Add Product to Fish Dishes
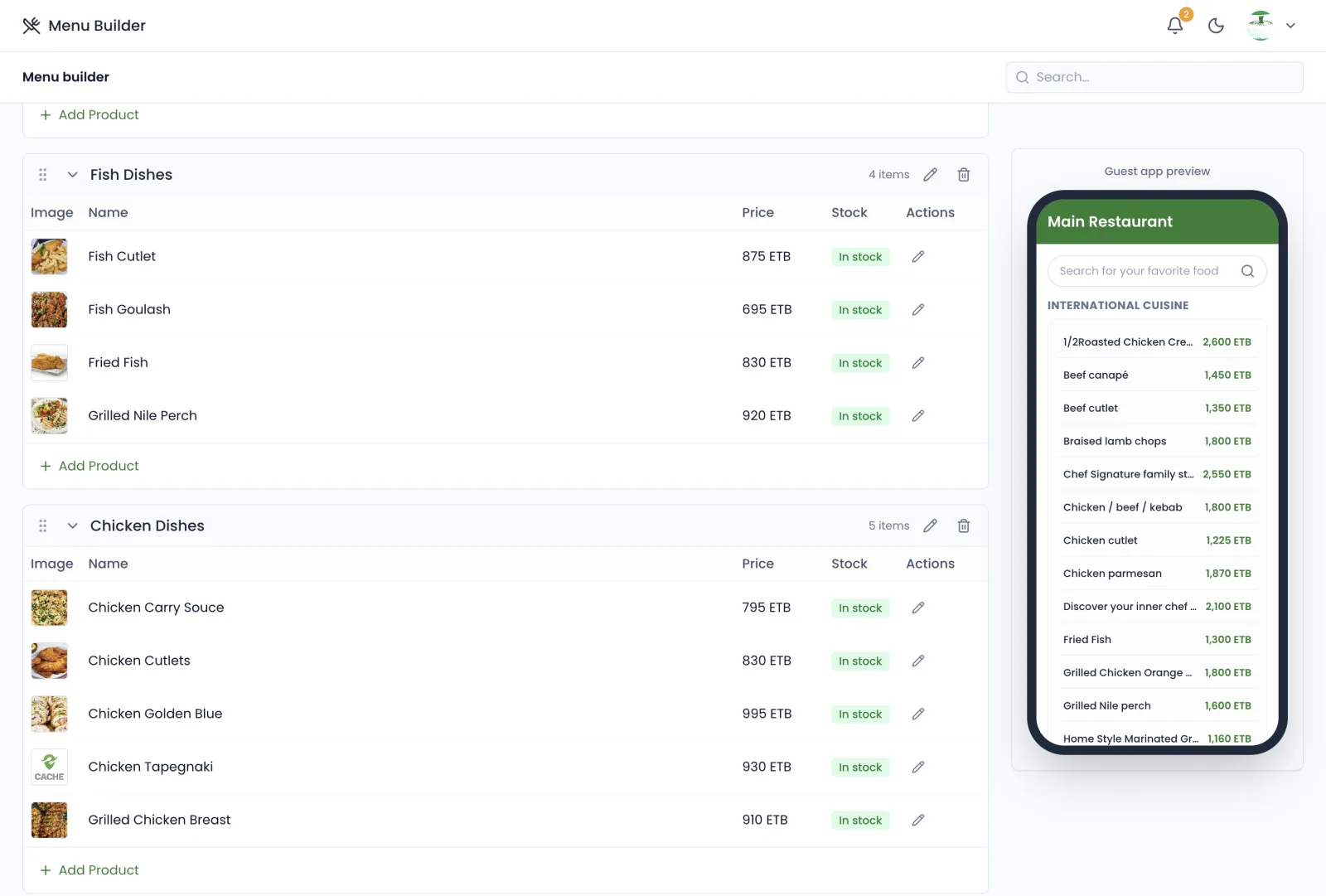1326x896 pixels. [x=90, y=466]
